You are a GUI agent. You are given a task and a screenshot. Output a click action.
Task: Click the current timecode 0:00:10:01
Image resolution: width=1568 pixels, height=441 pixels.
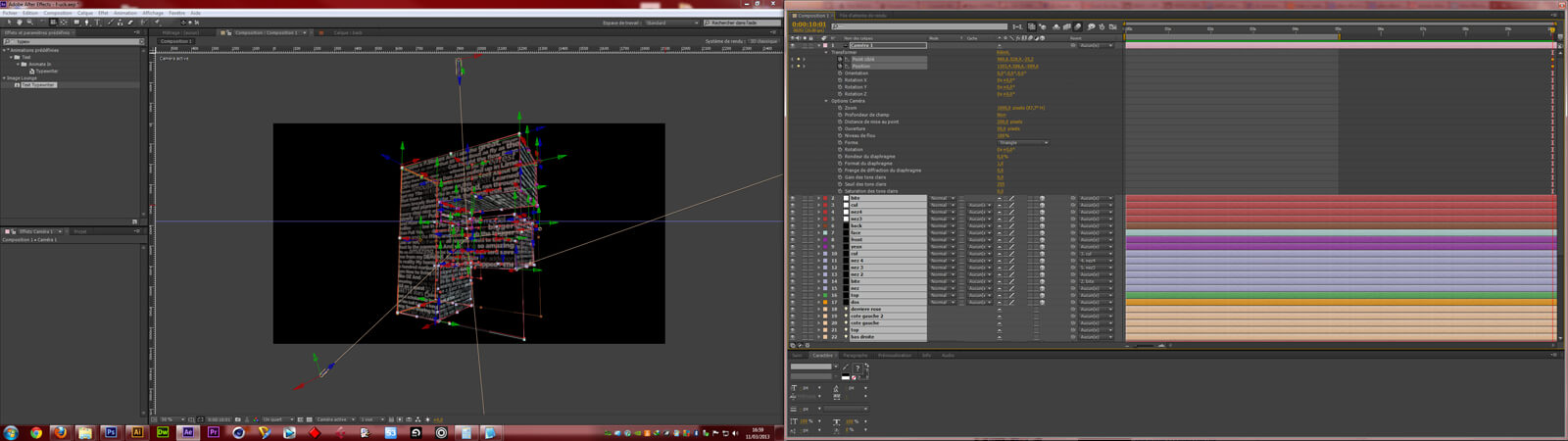(x=808, y=24)
